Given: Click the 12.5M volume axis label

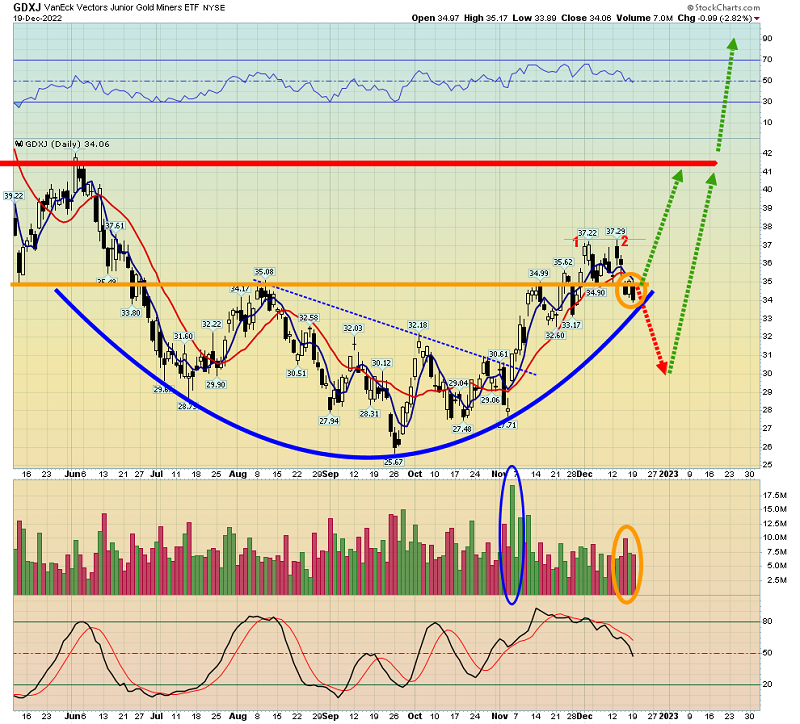Looking at the screenshot, I should coord(774,523).
